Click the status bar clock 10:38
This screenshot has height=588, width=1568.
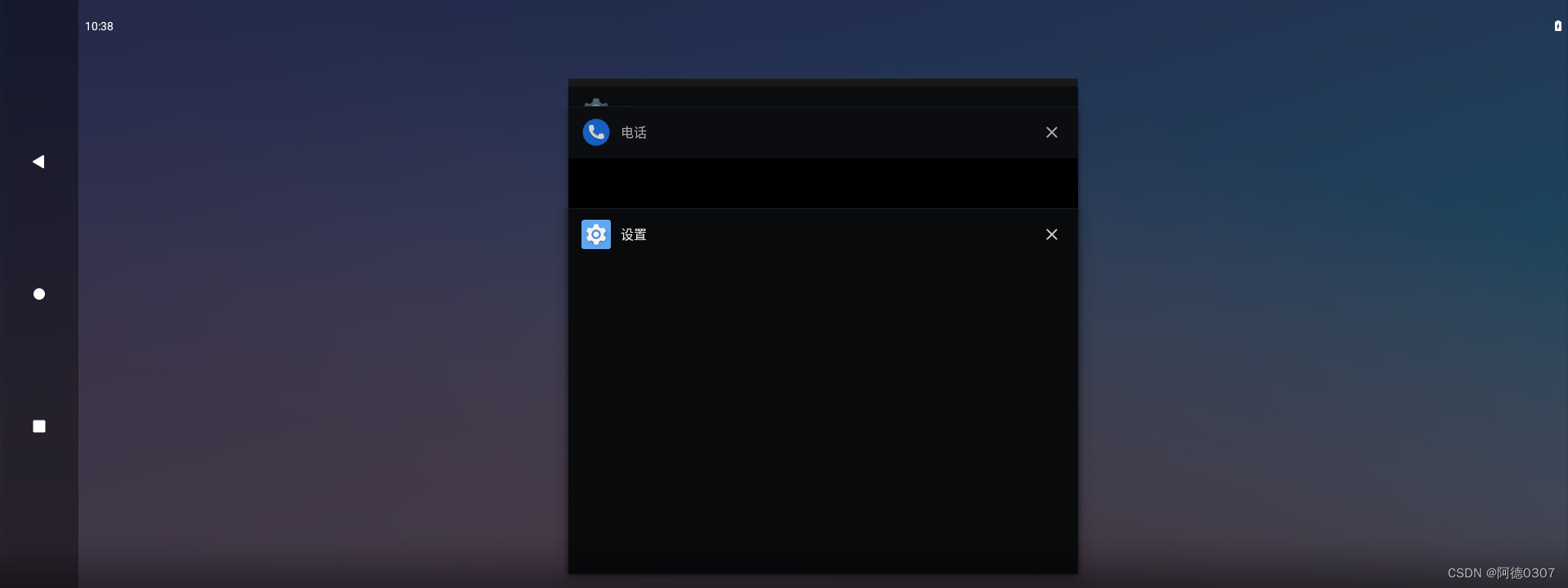[x=99, y=26]
